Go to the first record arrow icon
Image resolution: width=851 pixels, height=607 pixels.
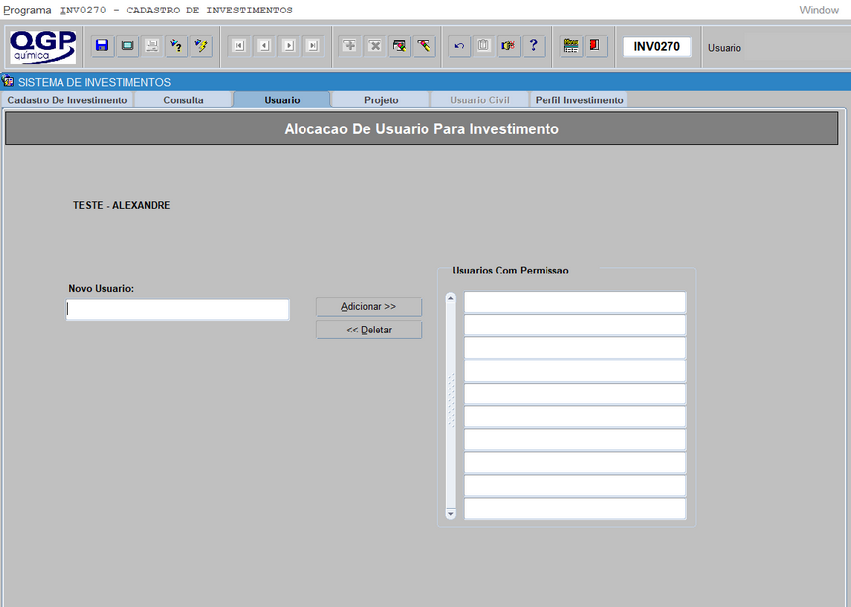point(239,46)
